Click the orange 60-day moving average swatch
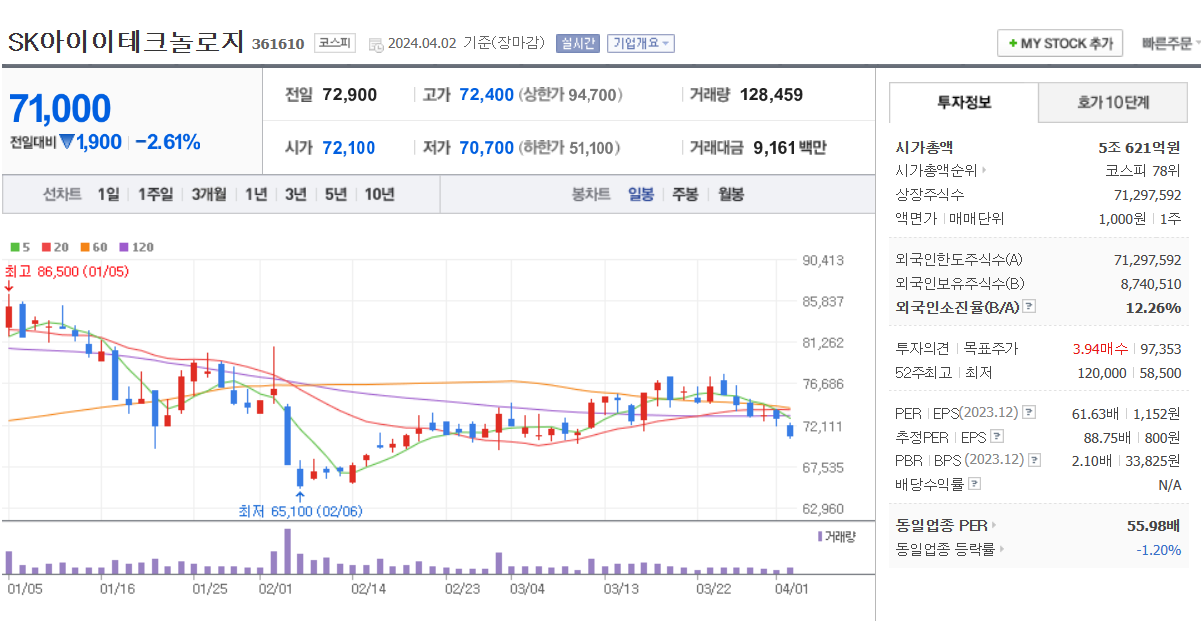 click(85, 247)
